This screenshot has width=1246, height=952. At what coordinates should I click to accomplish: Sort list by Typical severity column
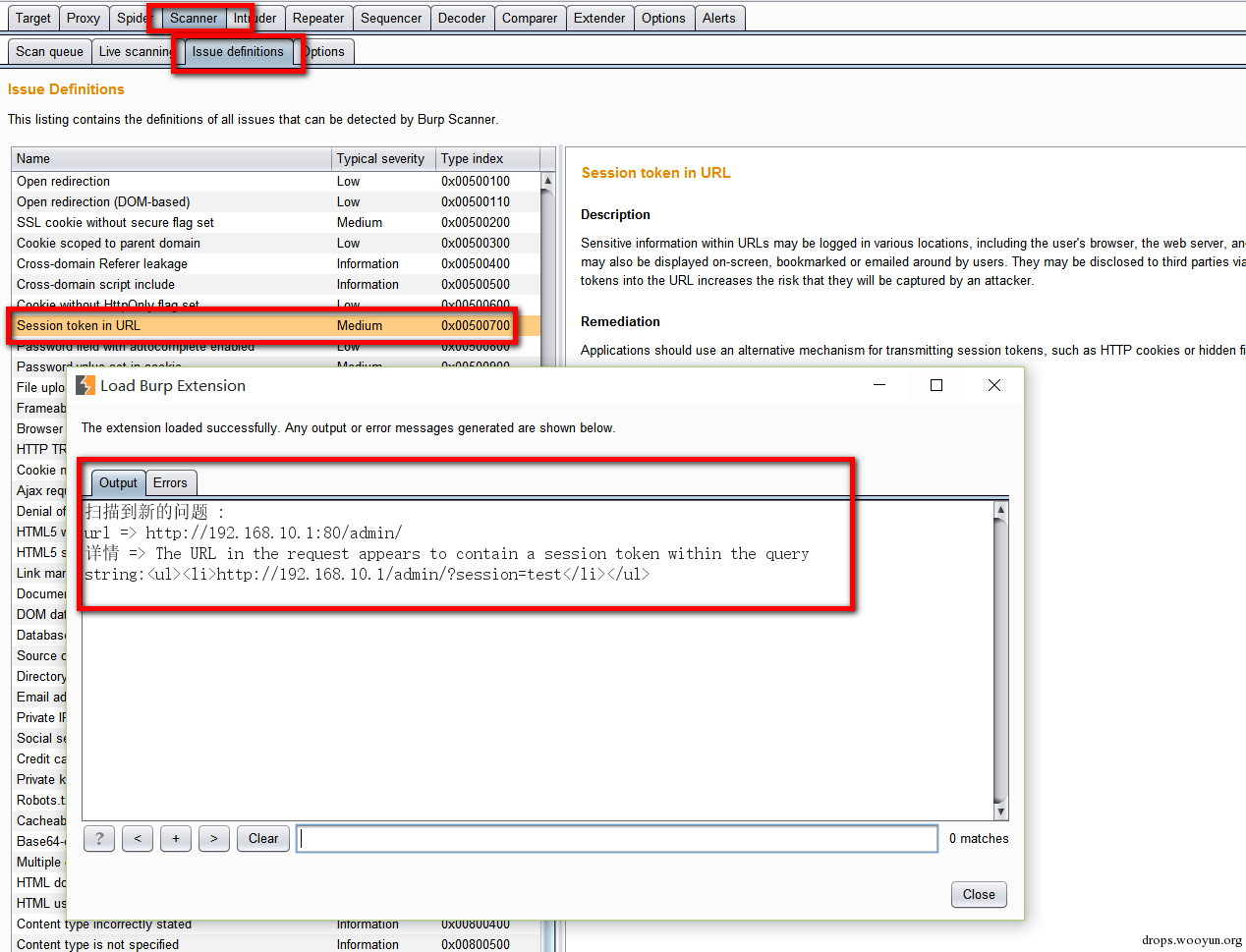383,158
